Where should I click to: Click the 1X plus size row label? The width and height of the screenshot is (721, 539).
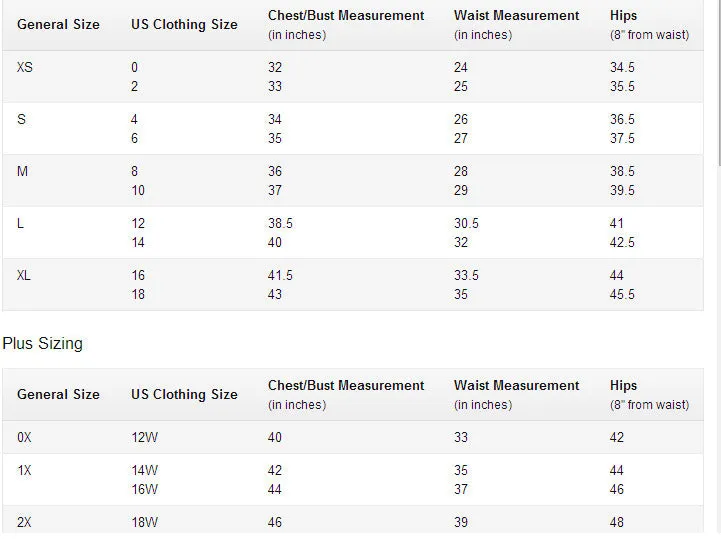click(x=24, y=470)
